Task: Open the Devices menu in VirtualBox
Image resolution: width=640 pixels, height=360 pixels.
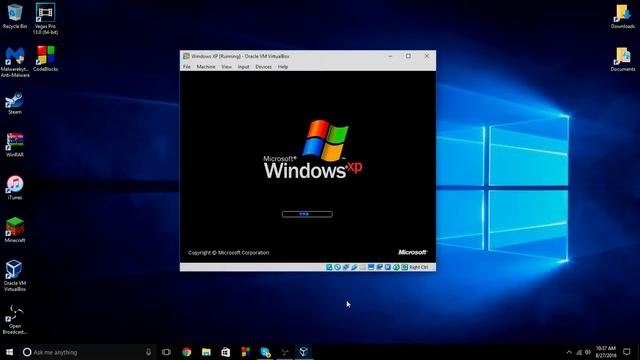Action: point(263,67)
